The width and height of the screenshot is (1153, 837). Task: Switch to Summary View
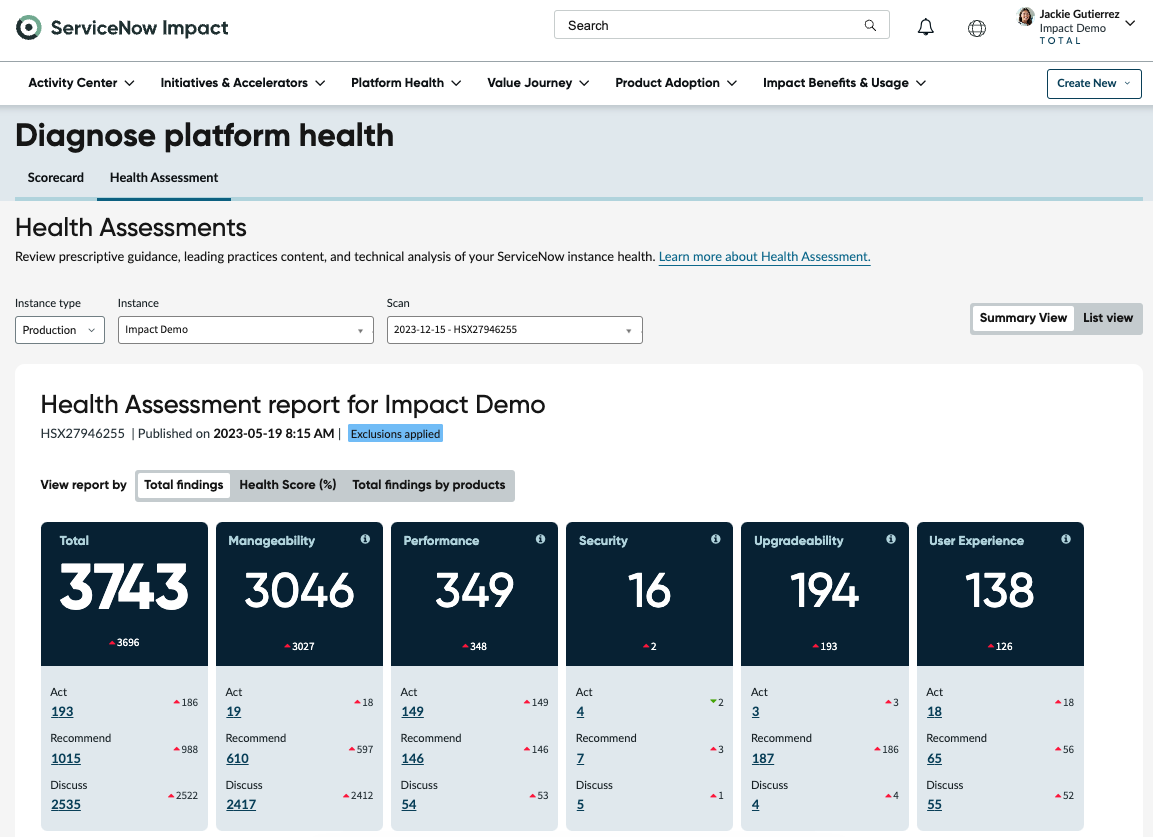tap(1023, 318)
